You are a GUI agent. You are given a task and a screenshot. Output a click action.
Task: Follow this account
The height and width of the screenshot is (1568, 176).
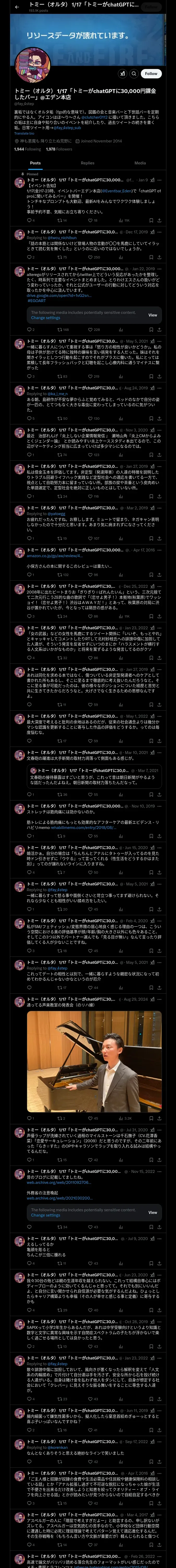151,73
